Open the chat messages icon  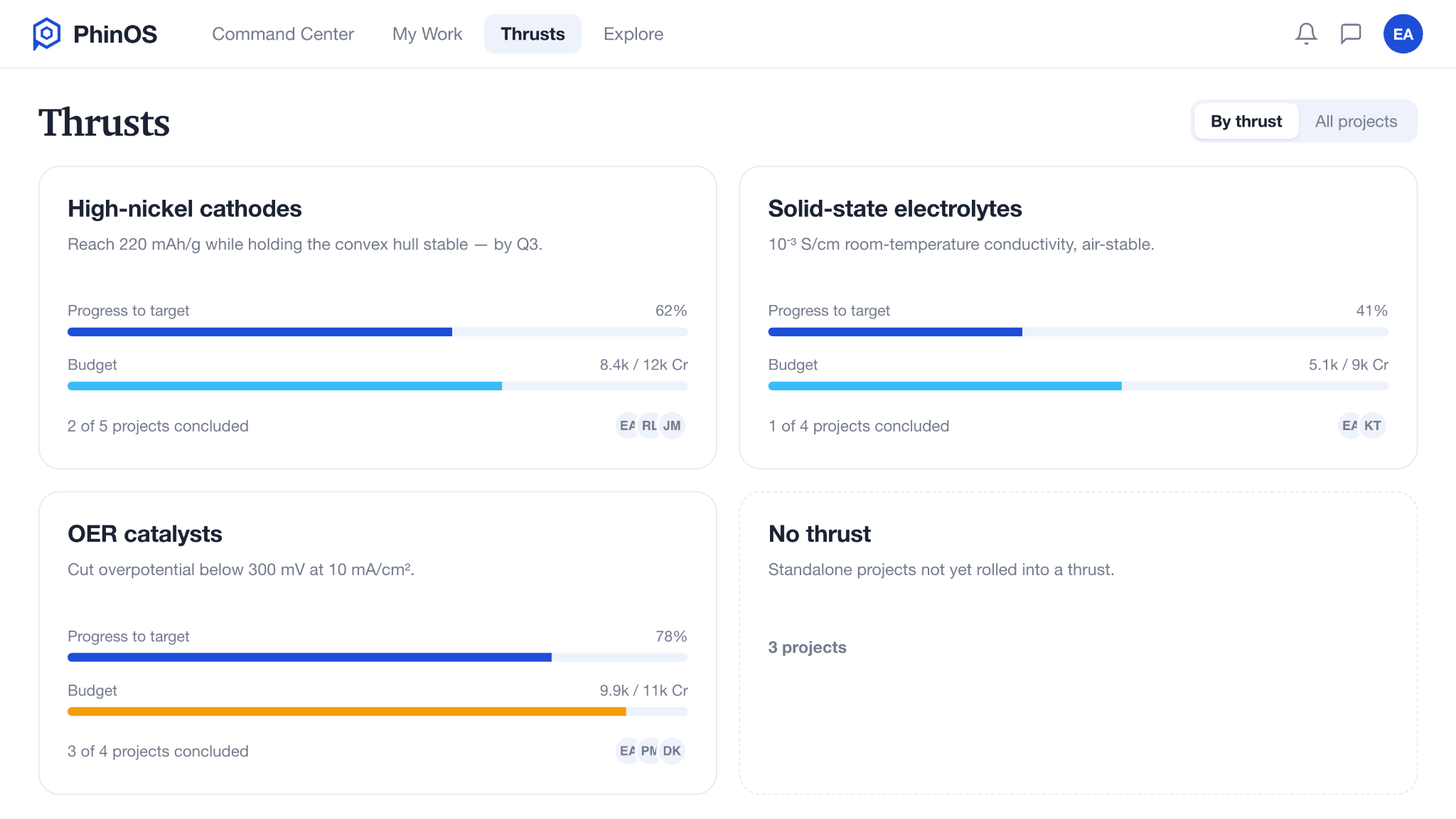coord(1351,34)
